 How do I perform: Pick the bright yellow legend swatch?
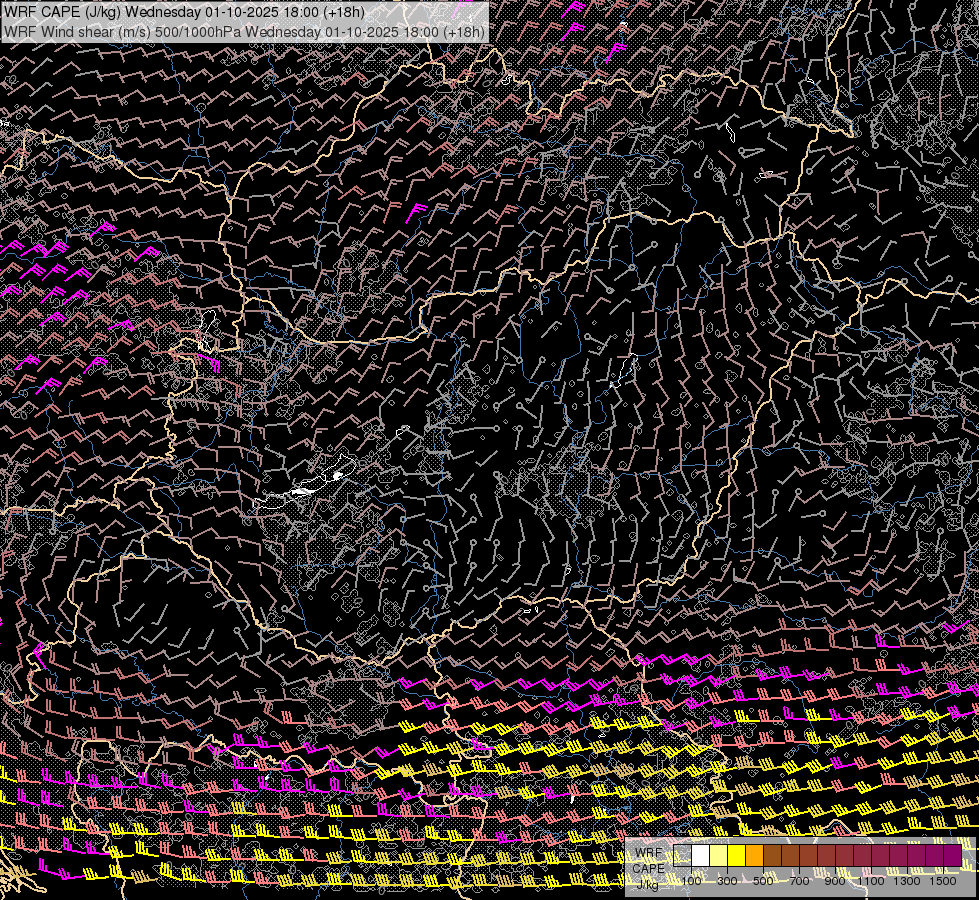[x=737, y=856]
